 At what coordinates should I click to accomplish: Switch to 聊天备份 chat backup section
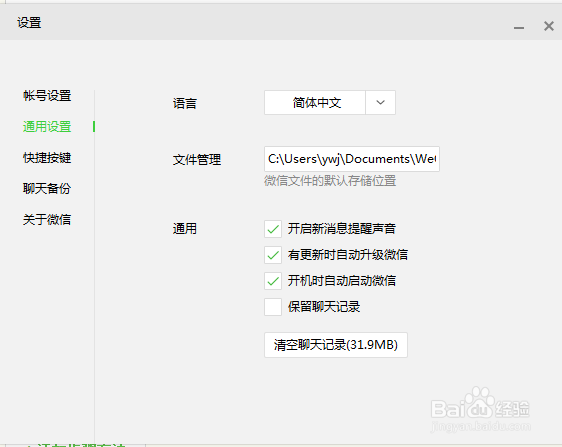point(47,189)
